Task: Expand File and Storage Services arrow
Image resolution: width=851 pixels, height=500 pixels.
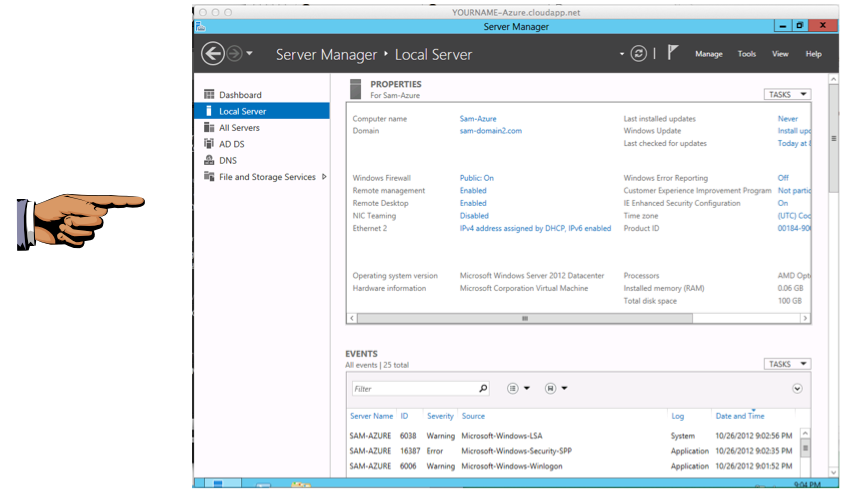Action: coord(324,177)
